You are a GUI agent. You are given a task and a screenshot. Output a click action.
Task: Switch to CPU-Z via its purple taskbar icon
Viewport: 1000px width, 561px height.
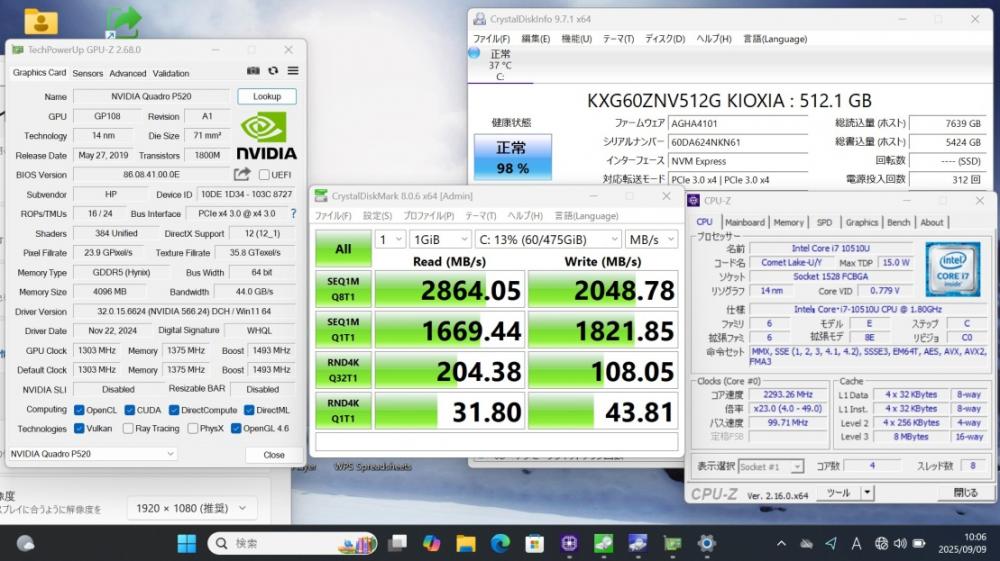tap(569, 543)
